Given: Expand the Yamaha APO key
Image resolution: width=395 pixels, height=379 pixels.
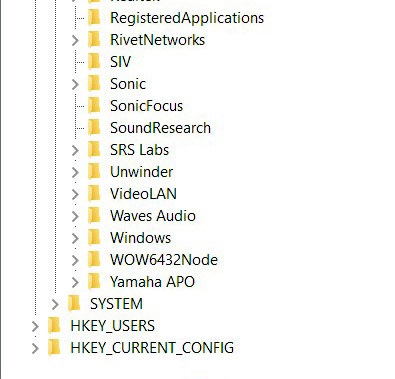Looking at the screenshot, I should [x=75, y=282].
